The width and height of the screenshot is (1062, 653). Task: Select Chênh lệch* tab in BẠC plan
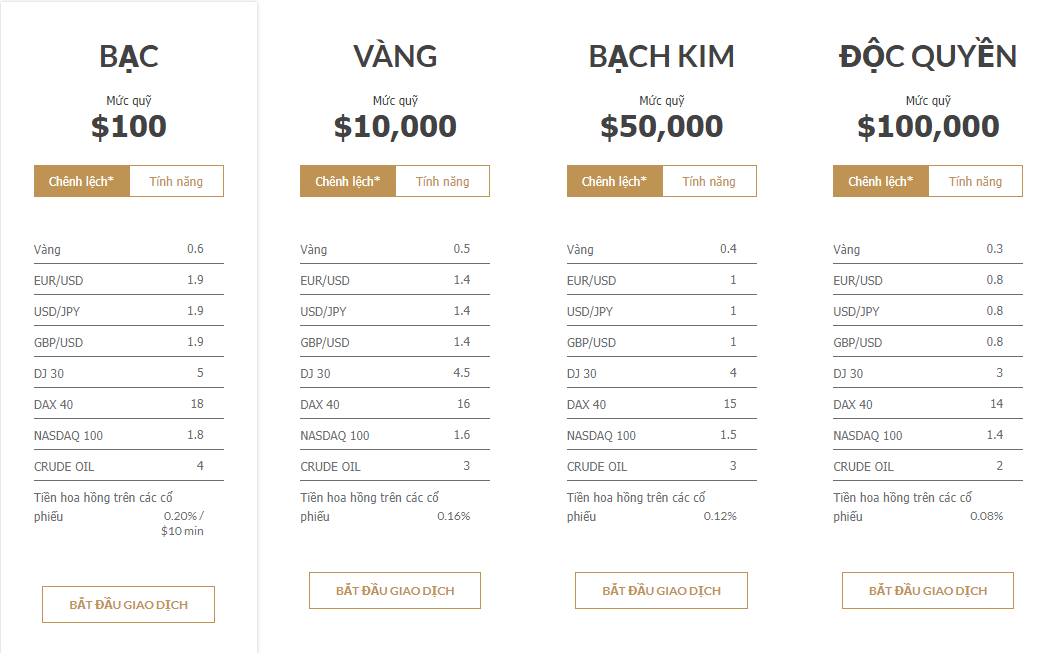[81, 182]
